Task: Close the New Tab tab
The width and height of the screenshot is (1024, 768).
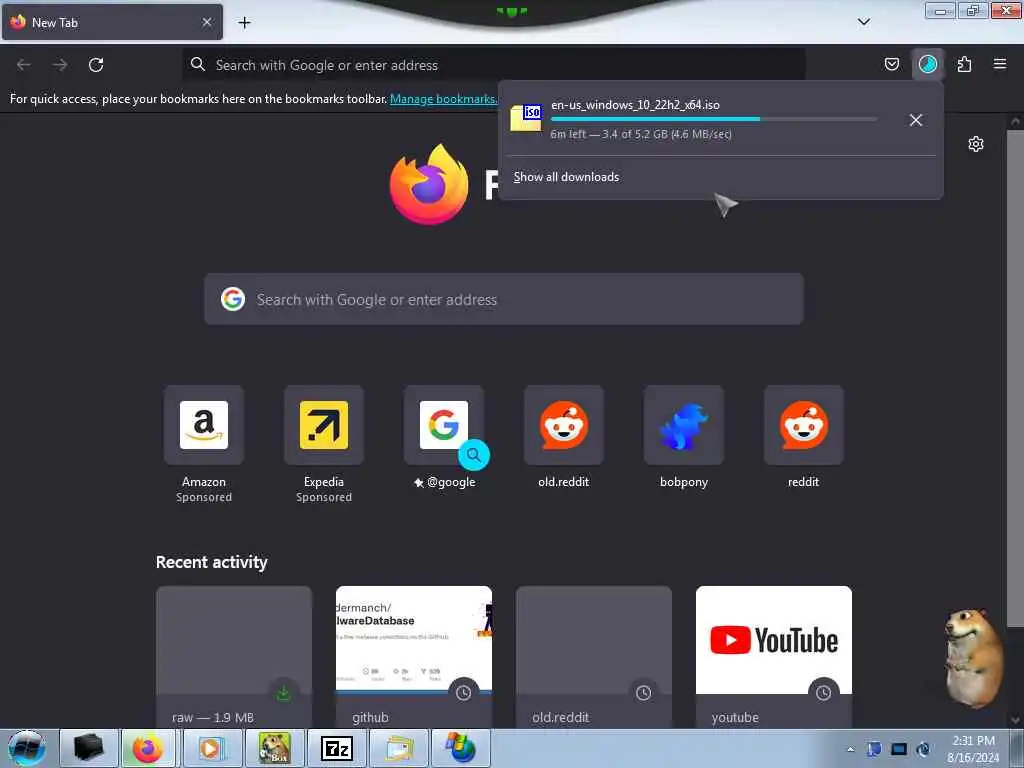Action: pyautogui.click(x=207, y=22)
